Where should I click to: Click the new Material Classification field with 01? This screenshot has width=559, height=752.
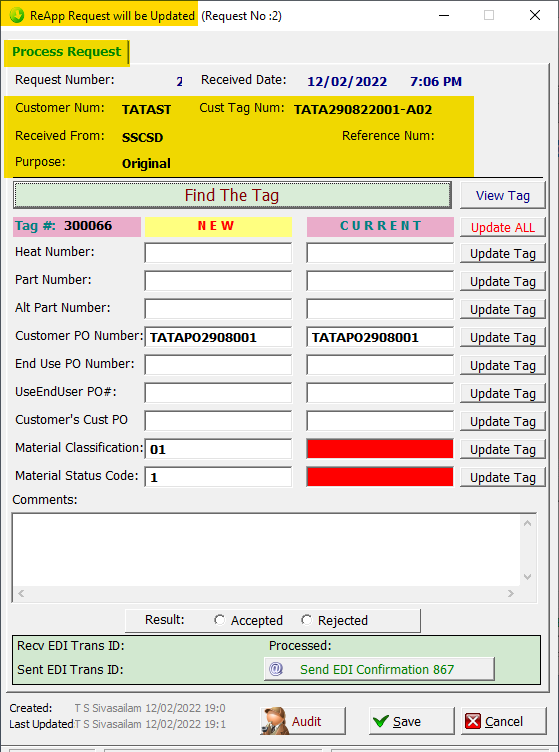(x=218, y=449)
